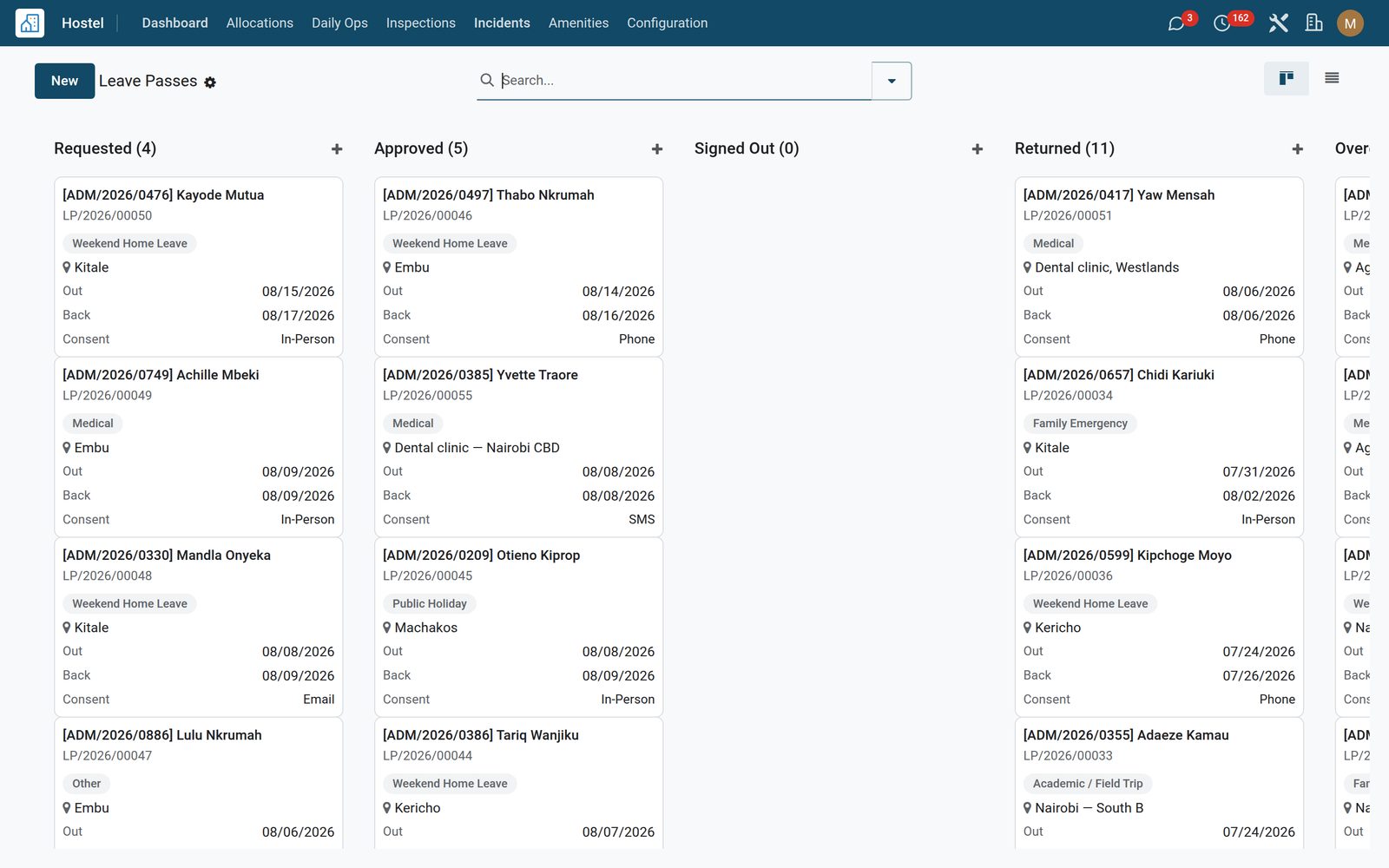Image resolution: width=1389 pixels, height=868 pixels.
Task: Open Otieno Kiprop leave pass card
Action: click(519, 627)
